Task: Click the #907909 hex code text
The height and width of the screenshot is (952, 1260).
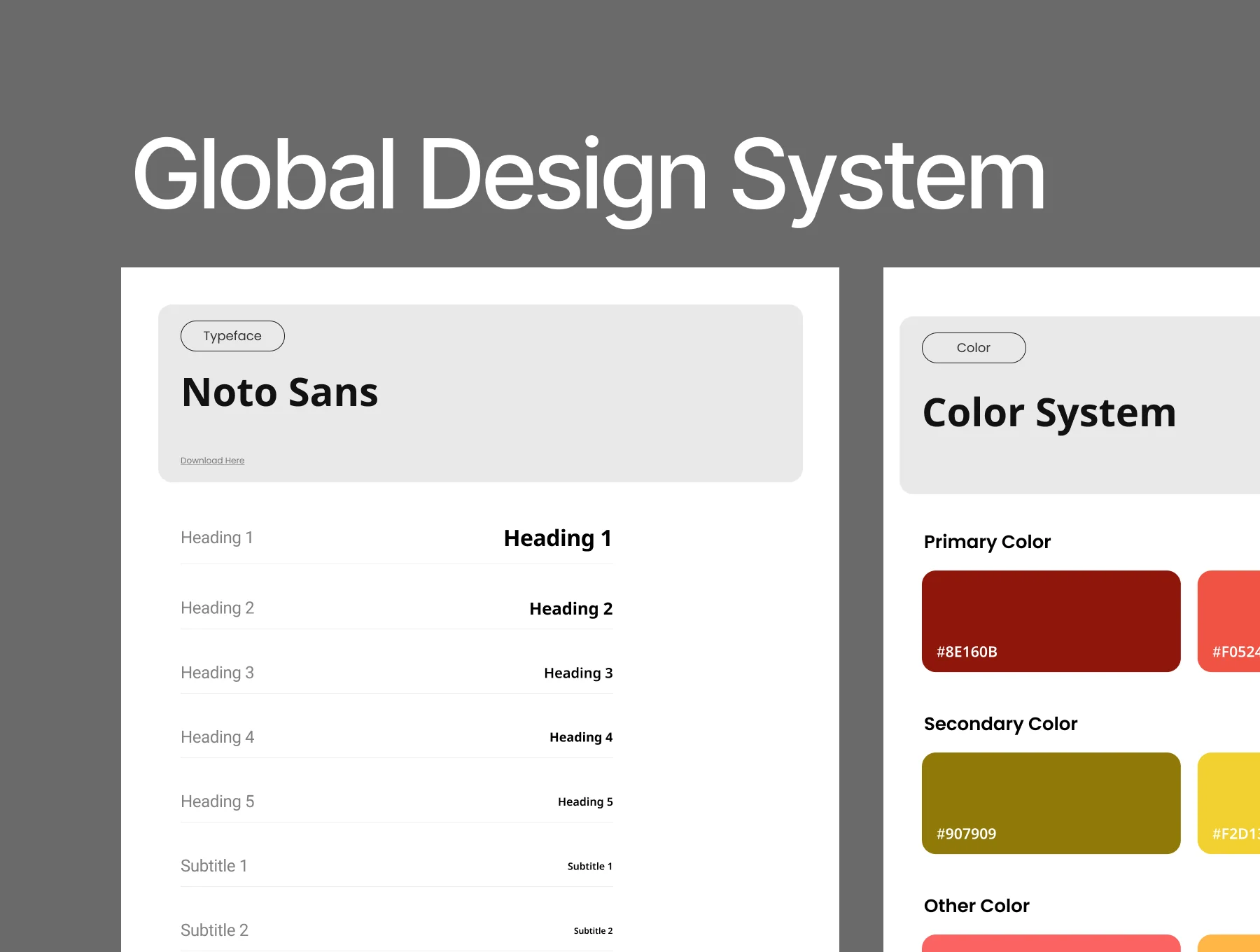Action: tap(966, 834)
